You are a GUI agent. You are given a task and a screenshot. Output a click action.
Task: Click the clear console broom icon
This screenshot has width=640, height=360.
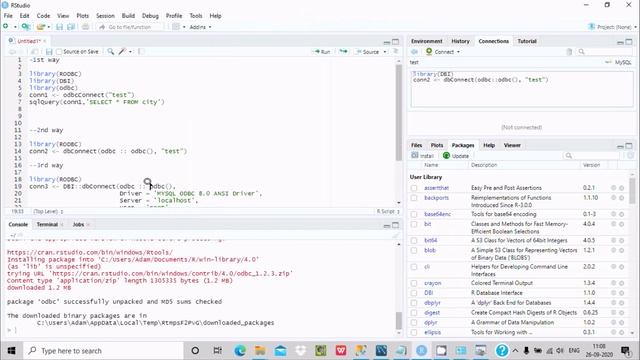[x=395, y=236]
